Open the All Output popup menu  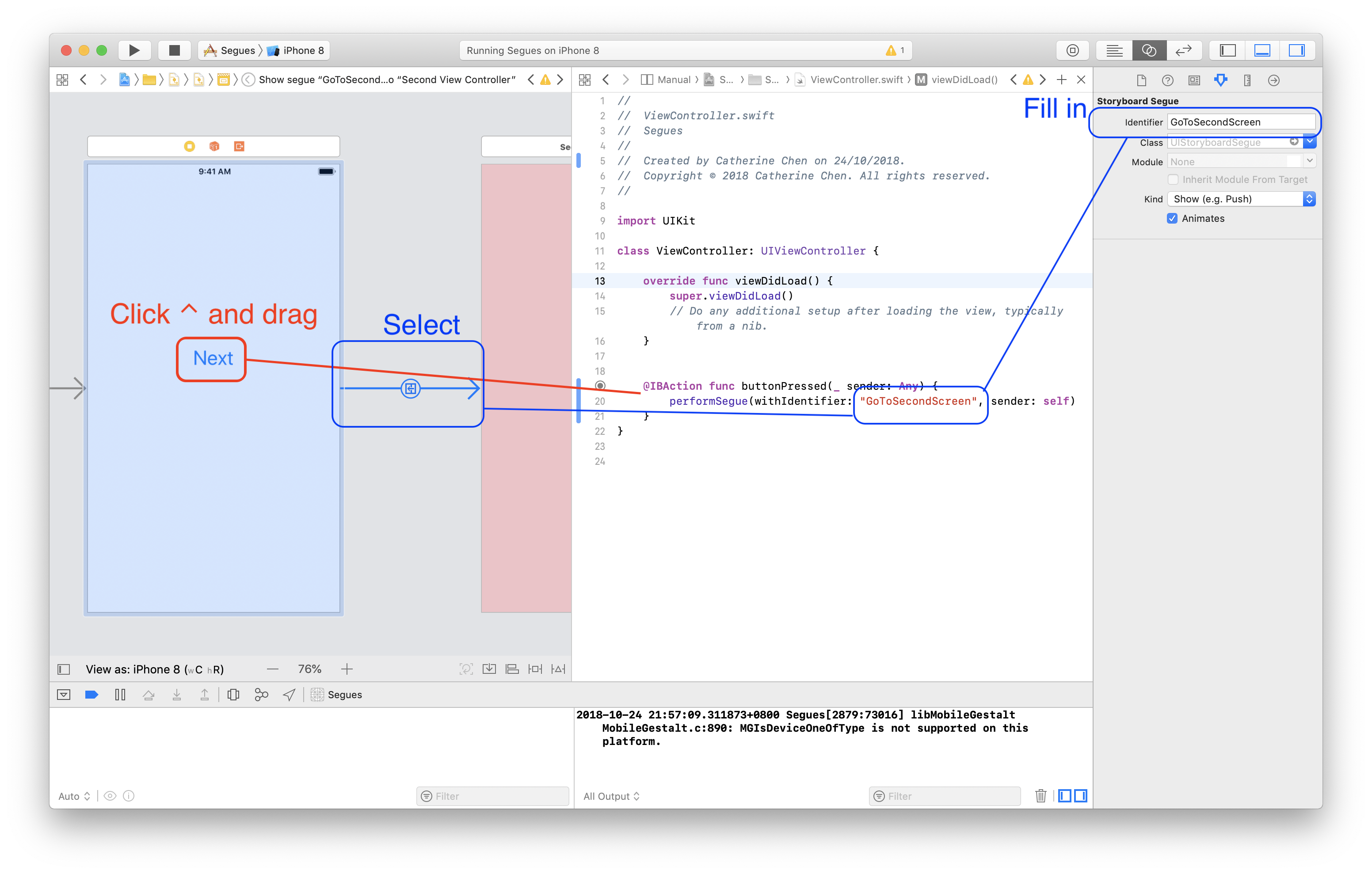611,796
